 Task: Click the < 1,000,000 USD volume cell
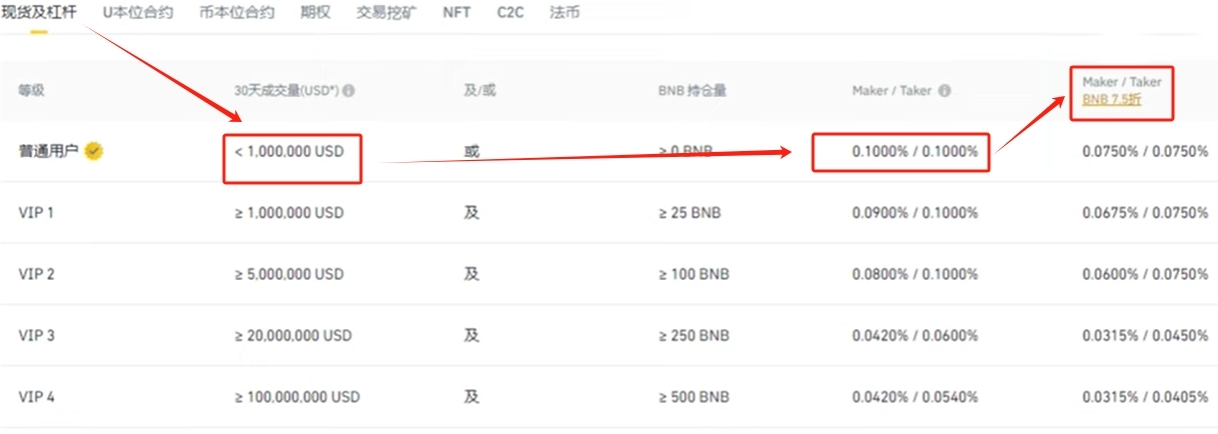(289, 152)
